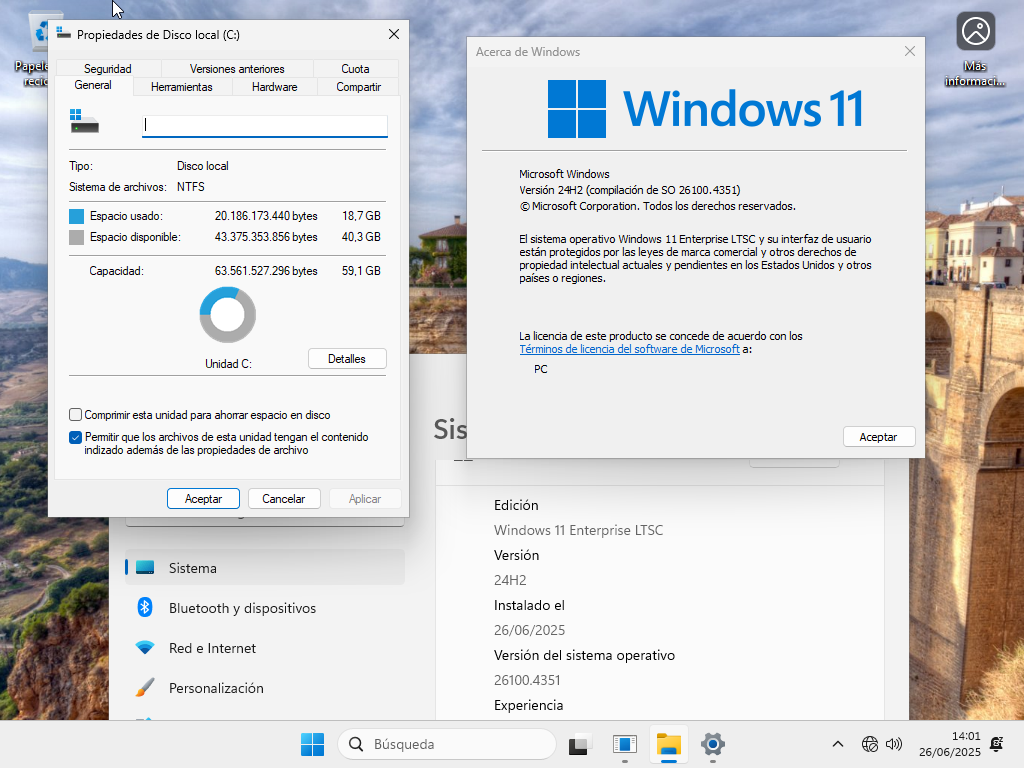Click the drive label text field
The width and height of the screenshot is (1024, 768).
(264, 125)
